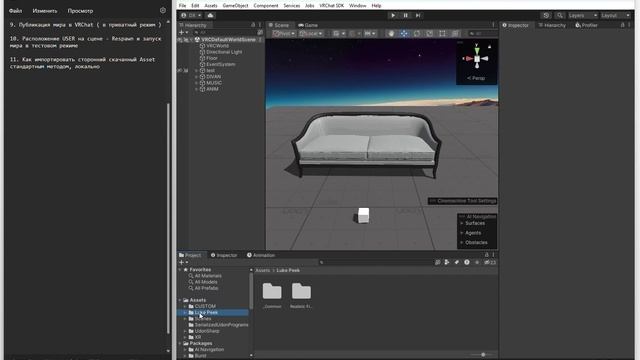The width and height of the screenshot is (640, 360).
Task: Click Agents in AI Navigation overlay
Action: coord(473,233)
